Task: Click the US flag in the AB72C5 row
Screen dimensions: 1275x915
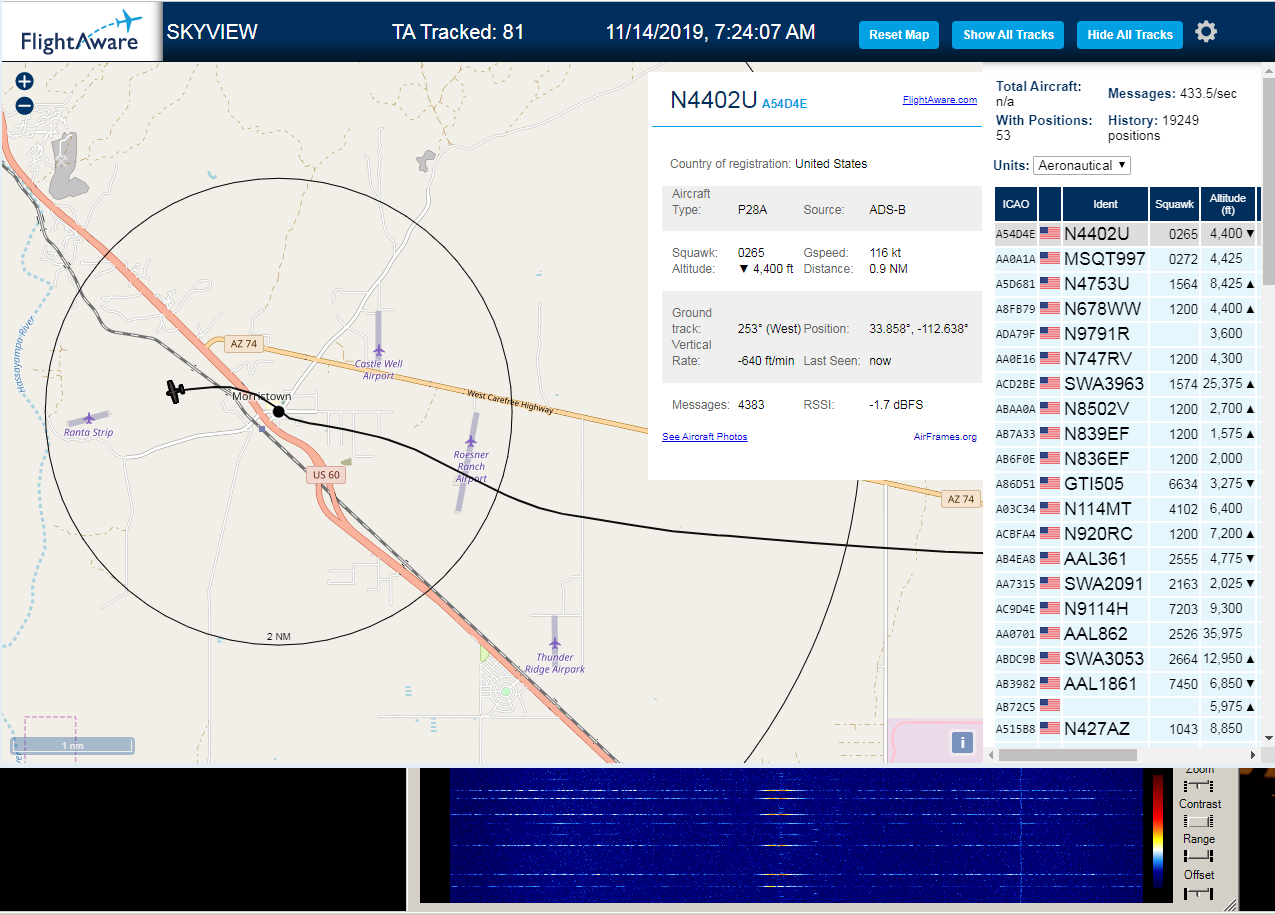Action: (x=1050, y=705)
